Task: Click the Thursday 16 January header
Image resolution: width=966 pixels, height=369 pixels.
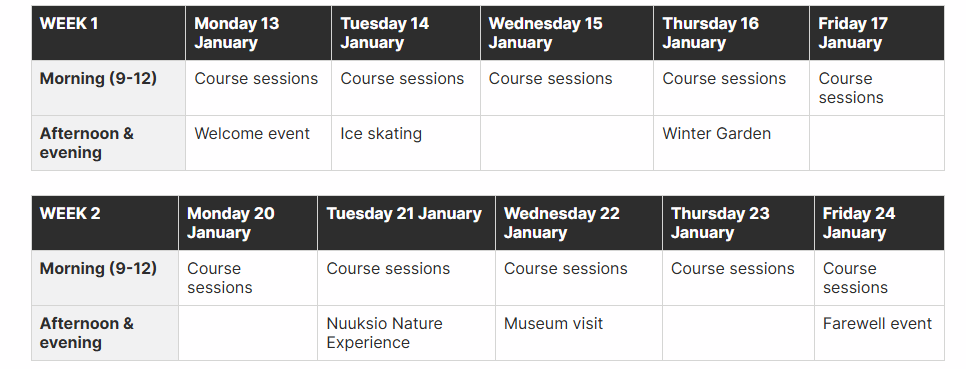Action: pyautogui.click(x=731, y=33)
